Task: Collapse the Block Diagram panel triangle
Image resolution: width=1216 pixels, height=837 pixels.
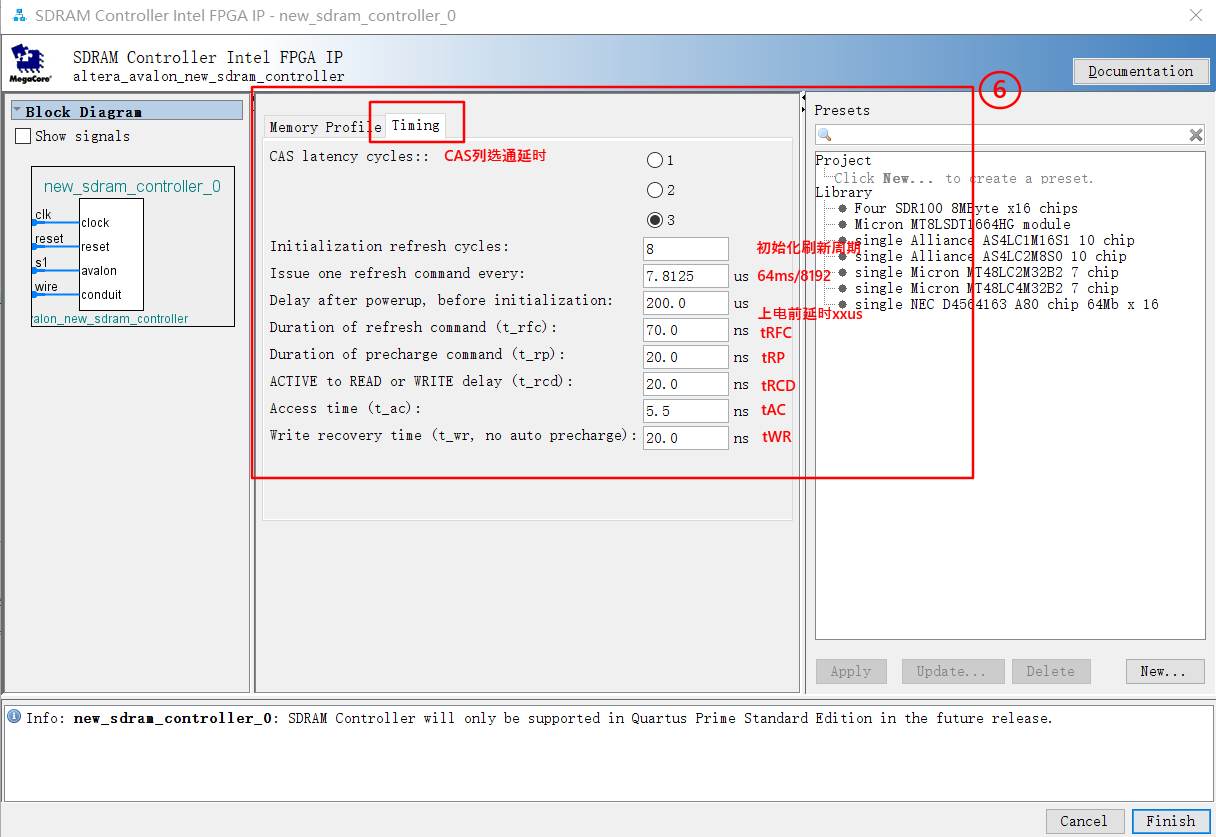Action: (17, 111)
